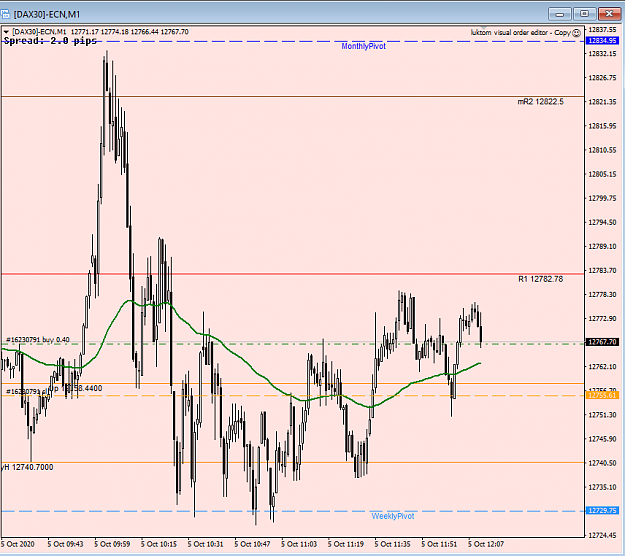Click the OHLC values in chart header
Viewport: 625px width, 556px height.
(130, 32)
